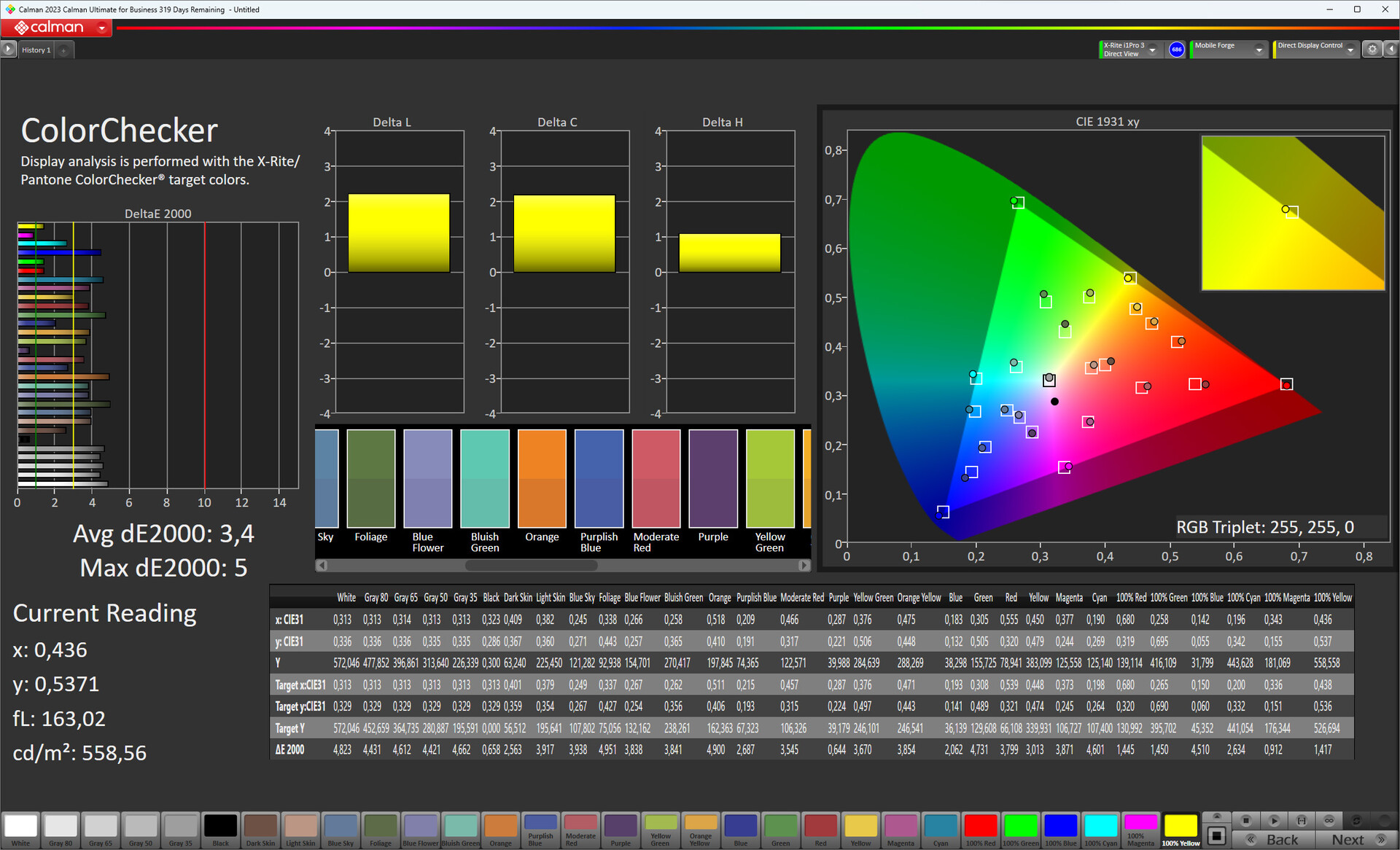Click the blue 686 meter timer circle
This screenshot has width=1400, height=850.
[x=1176, y=50]
